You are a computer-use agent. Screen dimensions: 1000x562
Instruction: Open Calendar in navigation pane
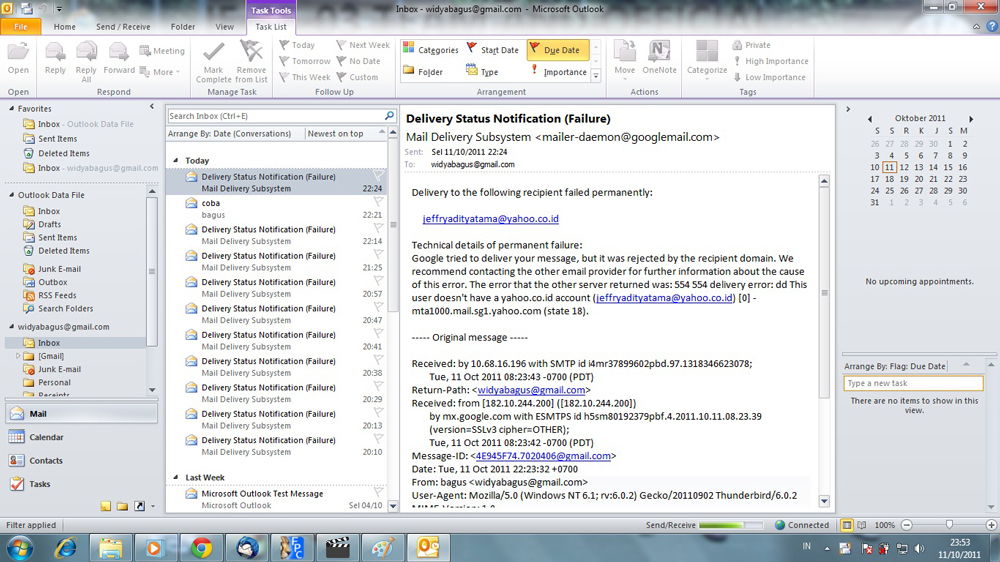coord(46,437)
